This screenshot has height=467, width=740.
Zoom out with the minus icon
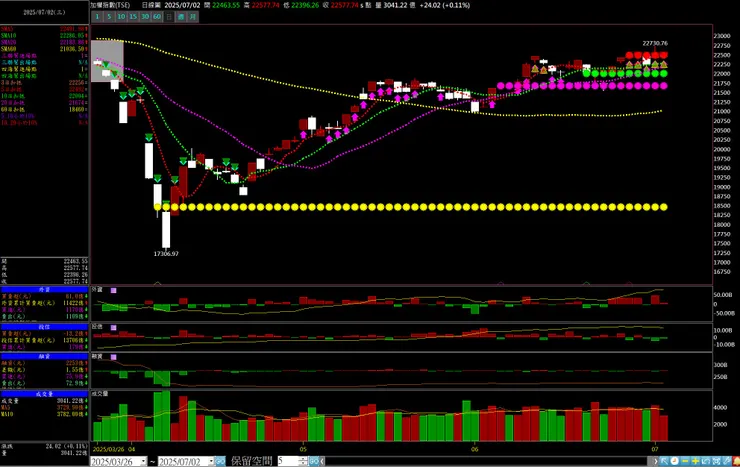pyautogui.click(x=685, y=461)
